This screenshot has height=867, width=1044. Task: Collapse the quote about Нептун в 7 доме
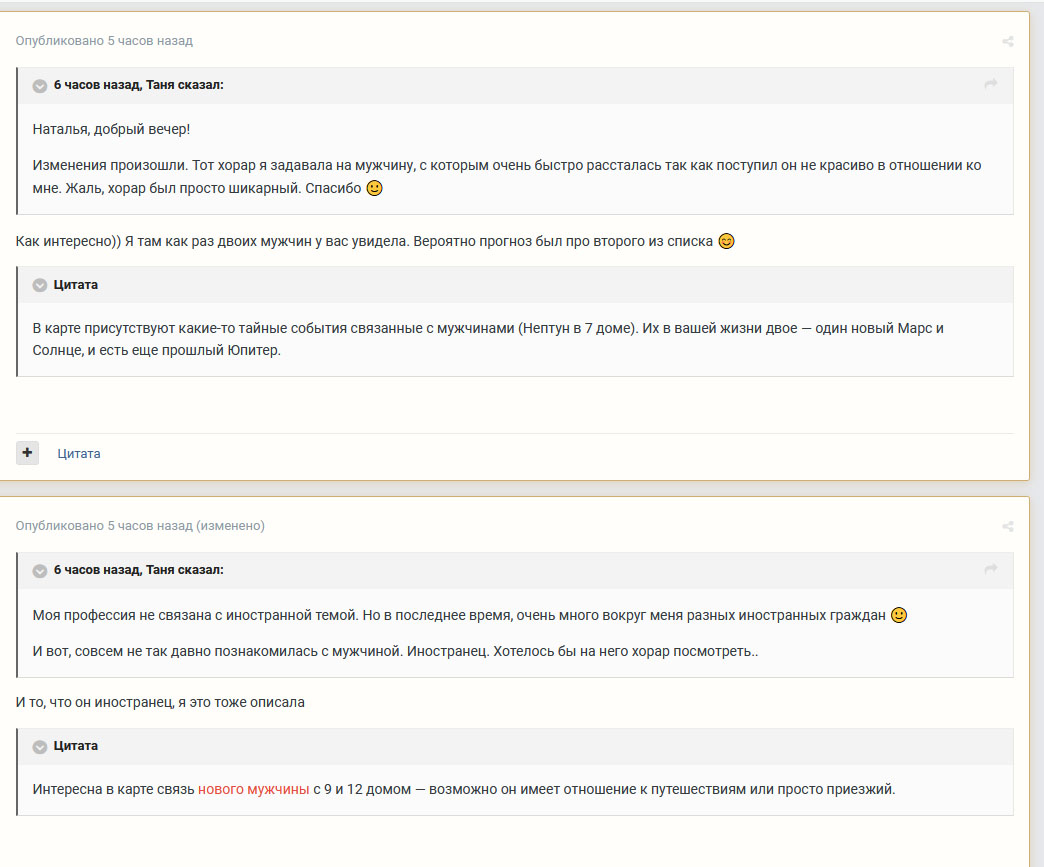click(40, 285)
